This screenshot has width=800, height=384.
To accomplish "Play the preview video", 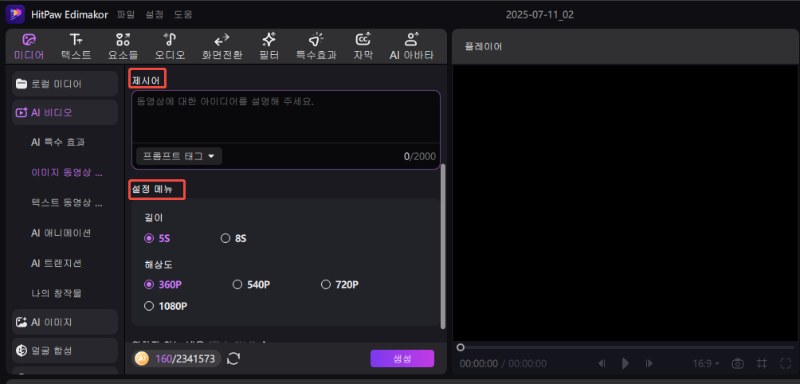I will (x=625, y=364).
